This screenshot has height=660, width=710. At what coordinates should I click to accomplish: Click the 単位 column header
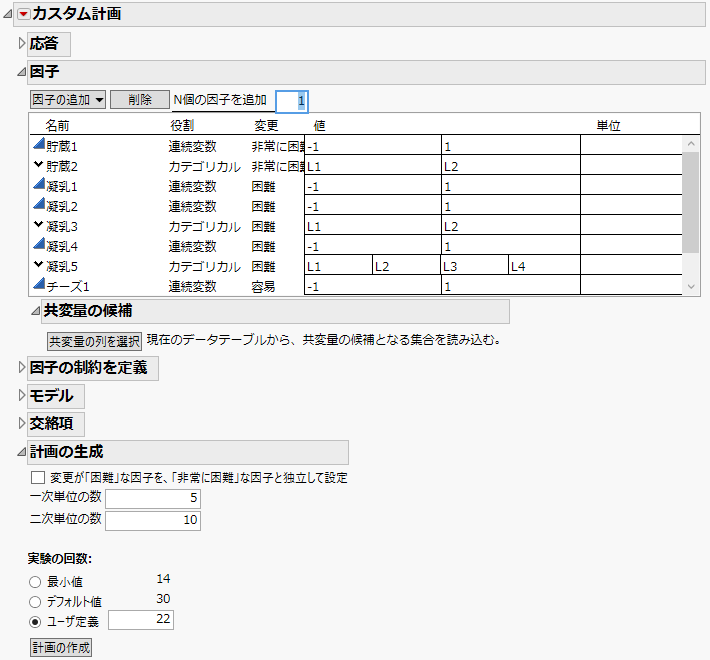608,125
